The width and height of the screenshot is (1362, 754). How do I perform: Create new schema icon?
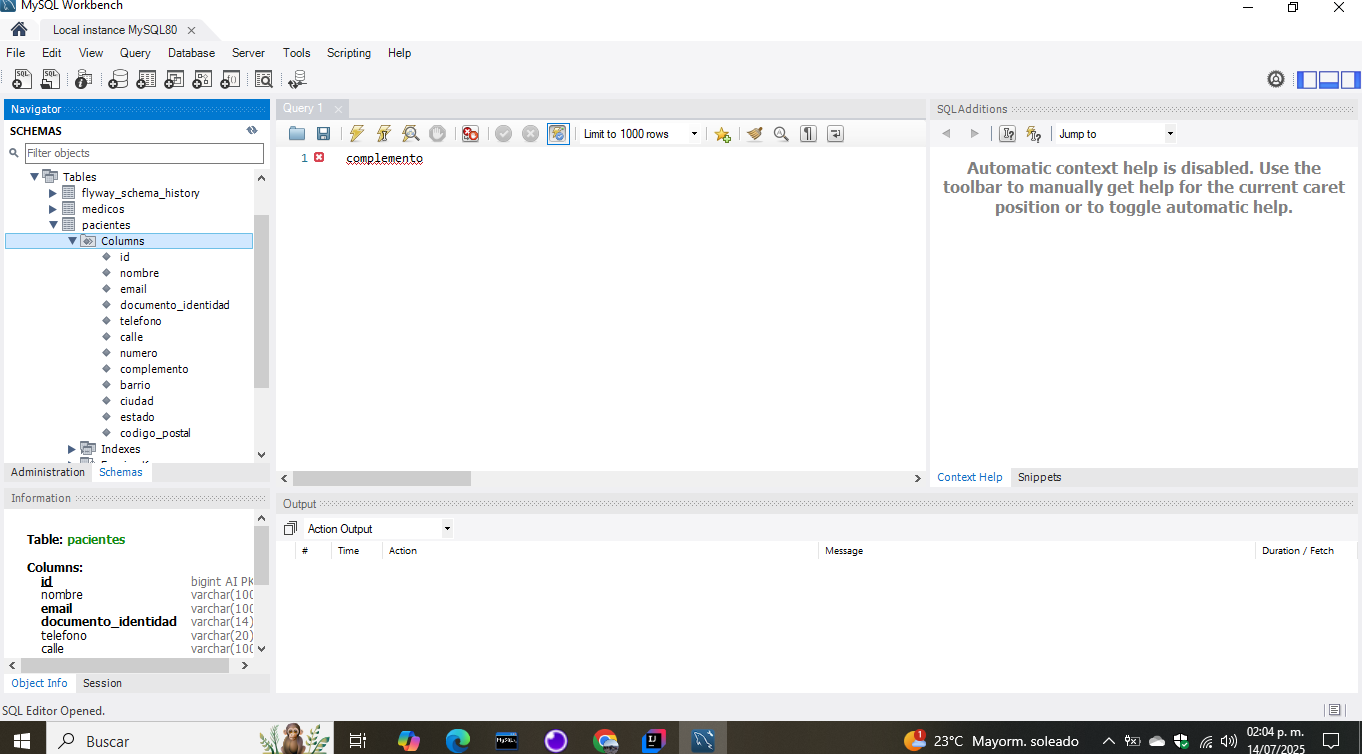point(118,79)
